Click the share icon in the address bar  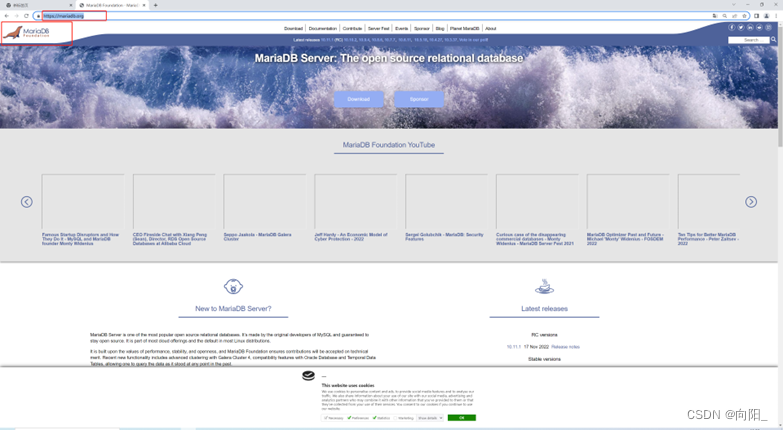pos(735,16)
